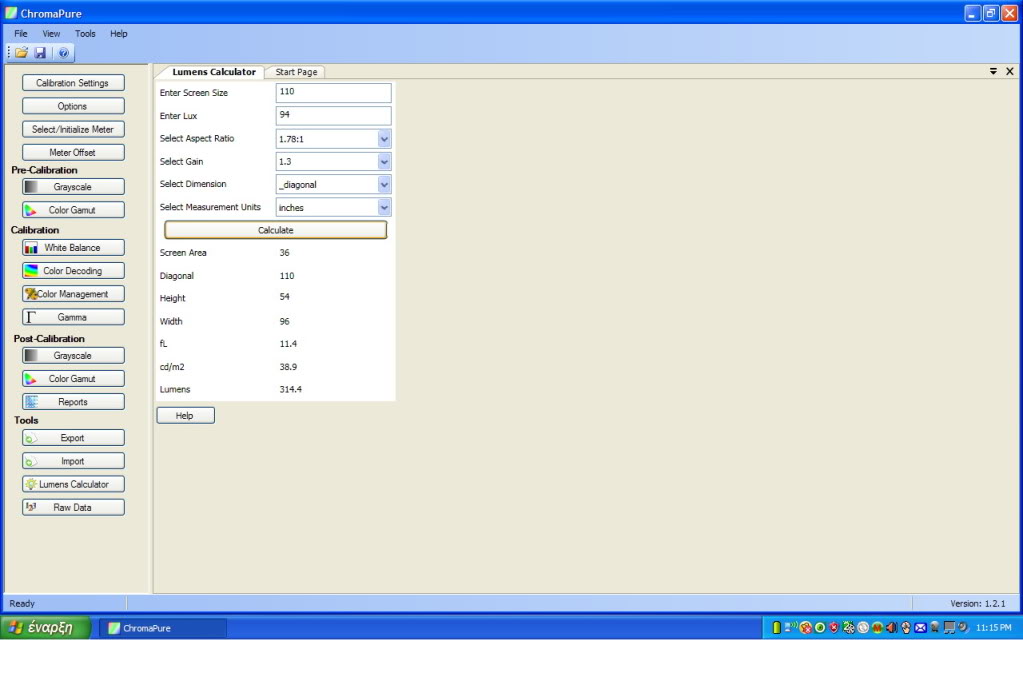
Task: Open Meter Offset
Action: click(73, 152)
